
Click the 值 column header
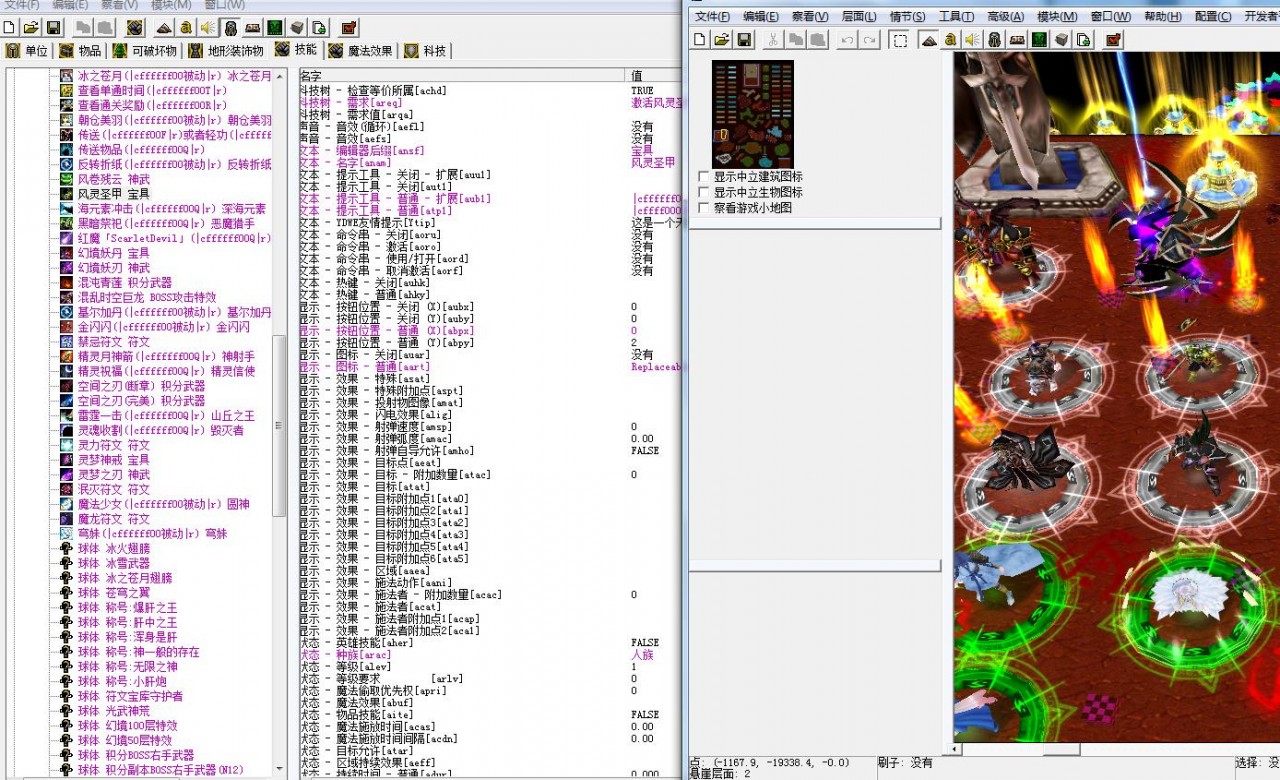[x=655, y=76]
